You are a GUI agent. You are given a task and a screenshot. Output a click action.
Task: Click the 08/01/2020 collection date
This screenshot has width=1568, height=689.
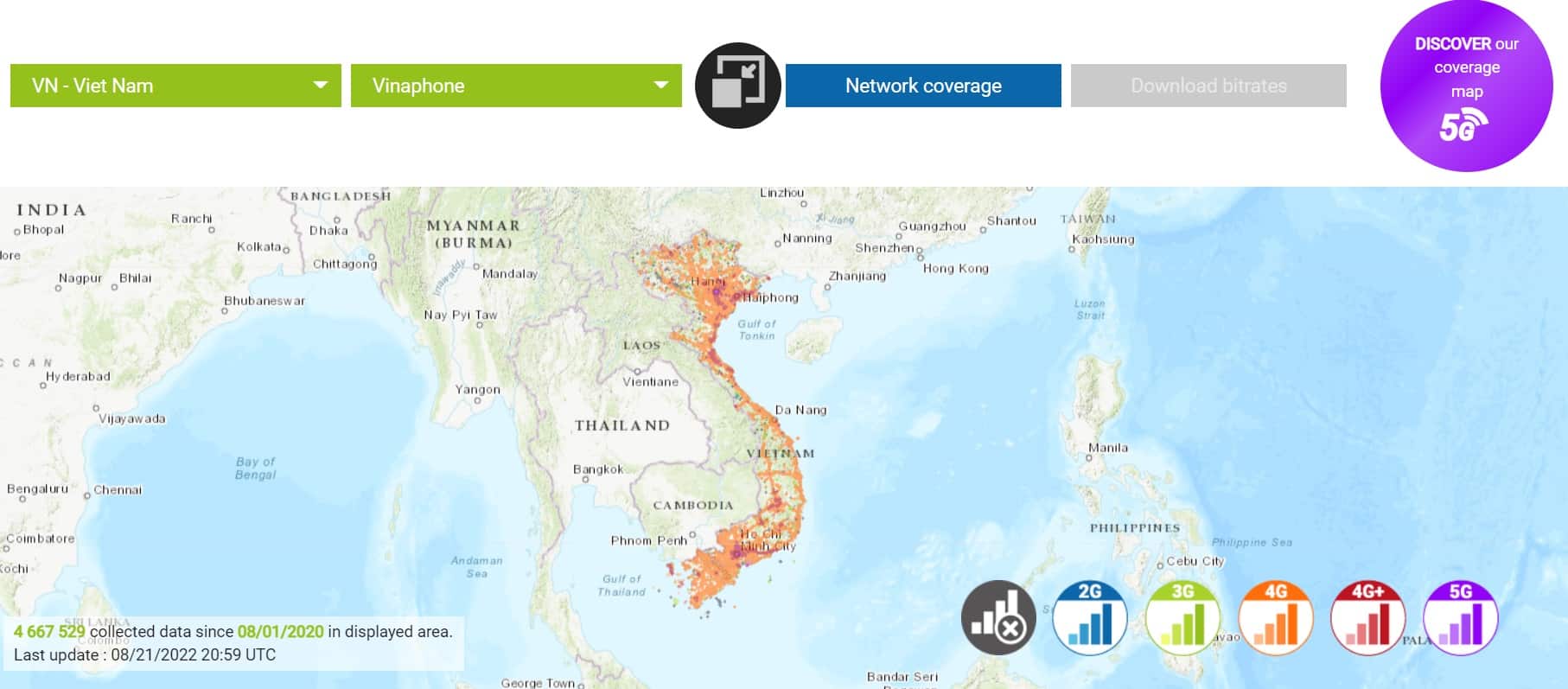280,631
